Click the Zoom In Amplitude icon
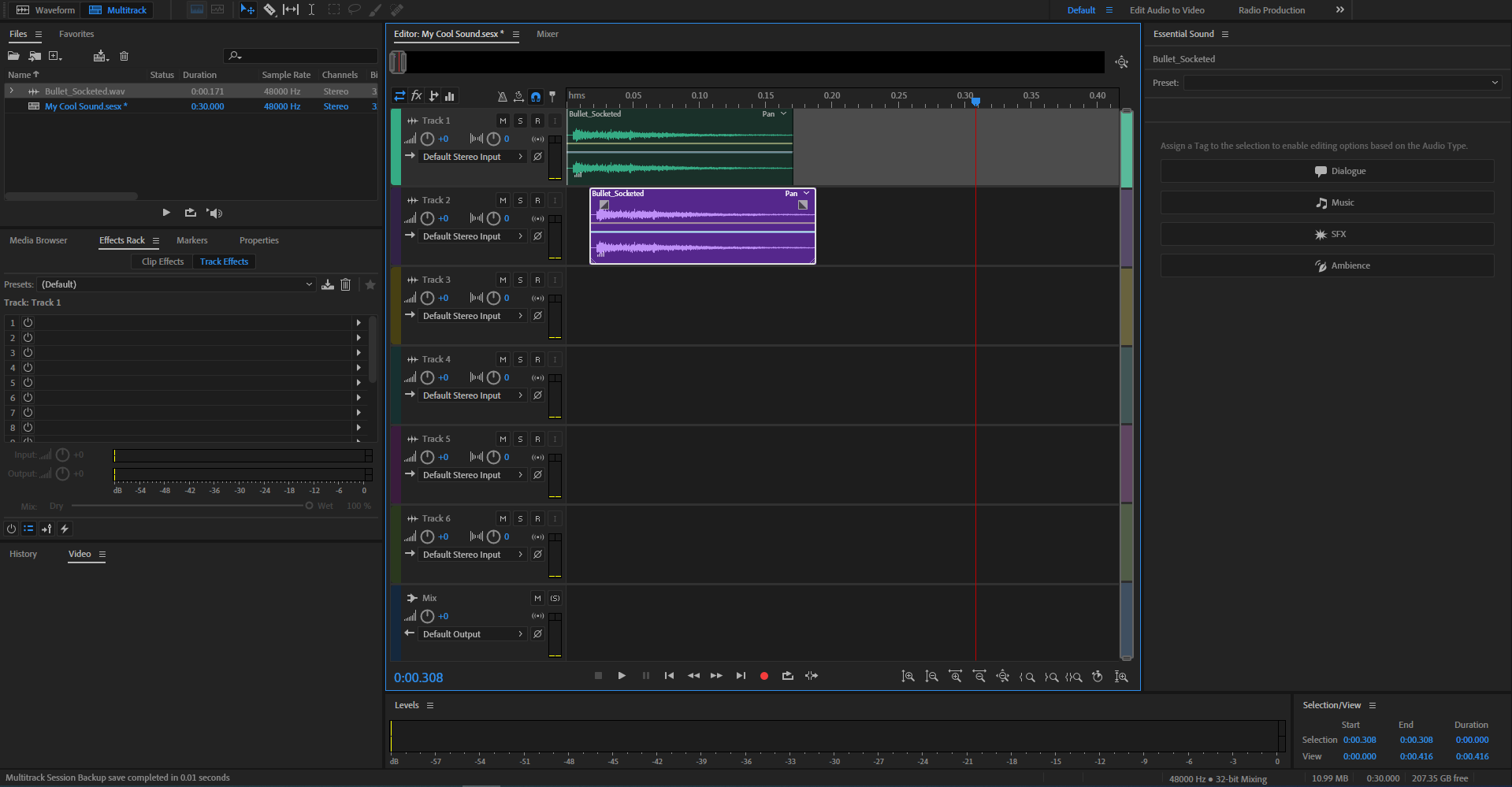The image size is (1512, 787). [x=908, y=677]
